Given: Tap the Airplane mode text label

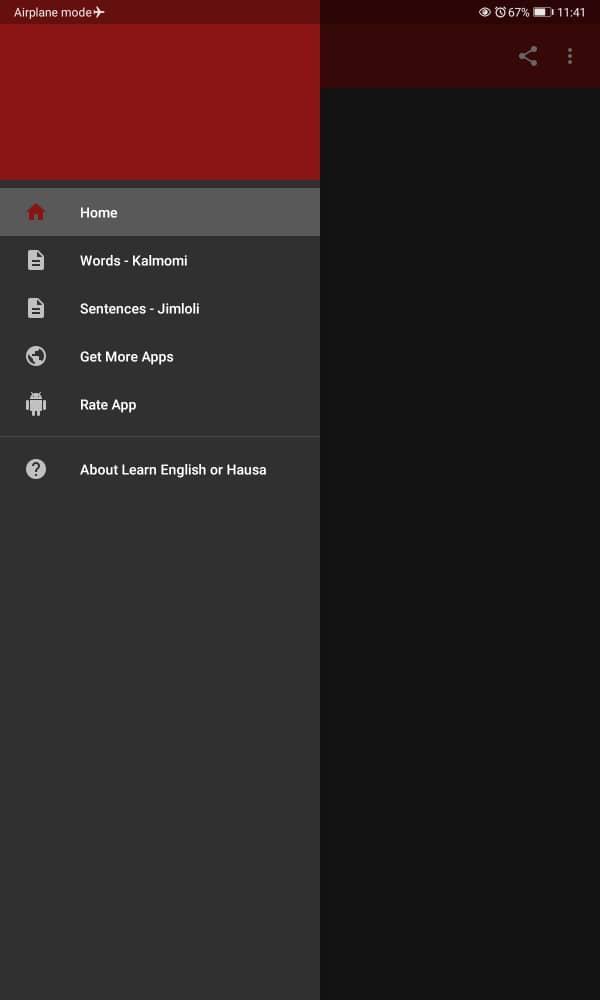Looking at the screenshot, I should (x=53, y=12).
